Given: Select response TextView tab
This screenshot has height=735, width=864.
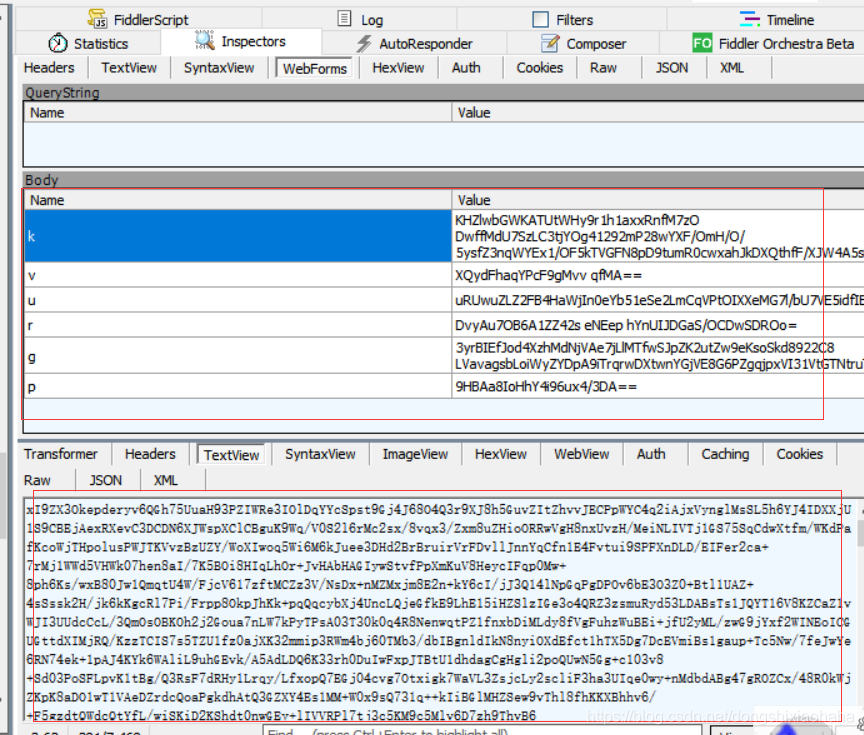Looking at the screenshot, I should tap(231, 455).
